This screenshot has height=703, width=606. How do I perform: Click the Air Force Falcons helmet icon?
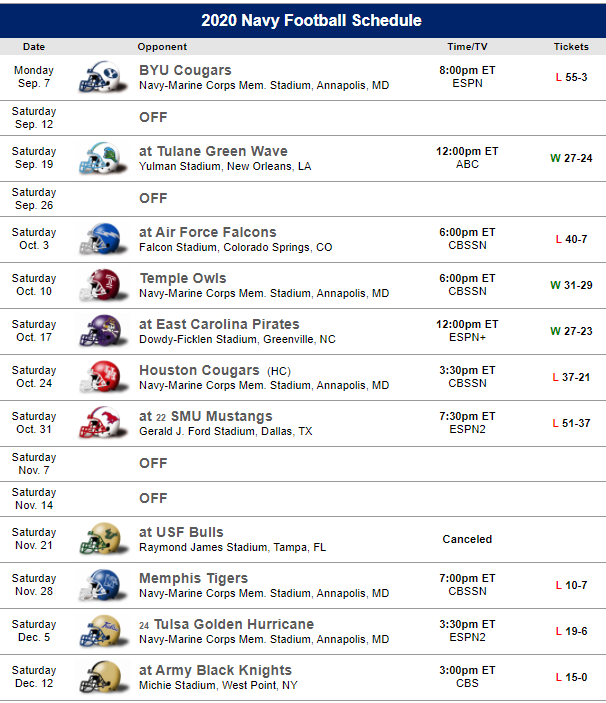pyautogui.click(x=99, y=239)
